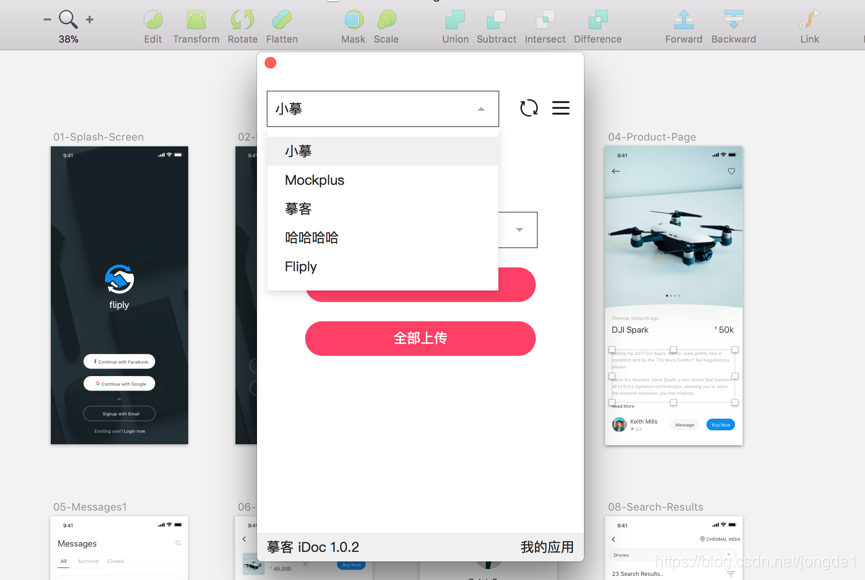Select the 08-Search-Results artboard label
Image resolution: width=865 pixels, height=580 pixels.
655,507
